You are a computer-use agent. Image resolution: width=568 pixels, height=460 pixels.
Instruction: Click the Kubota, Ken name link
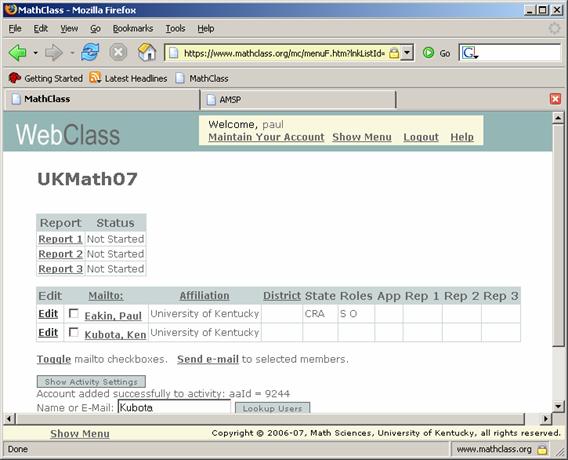coord(115,335)
